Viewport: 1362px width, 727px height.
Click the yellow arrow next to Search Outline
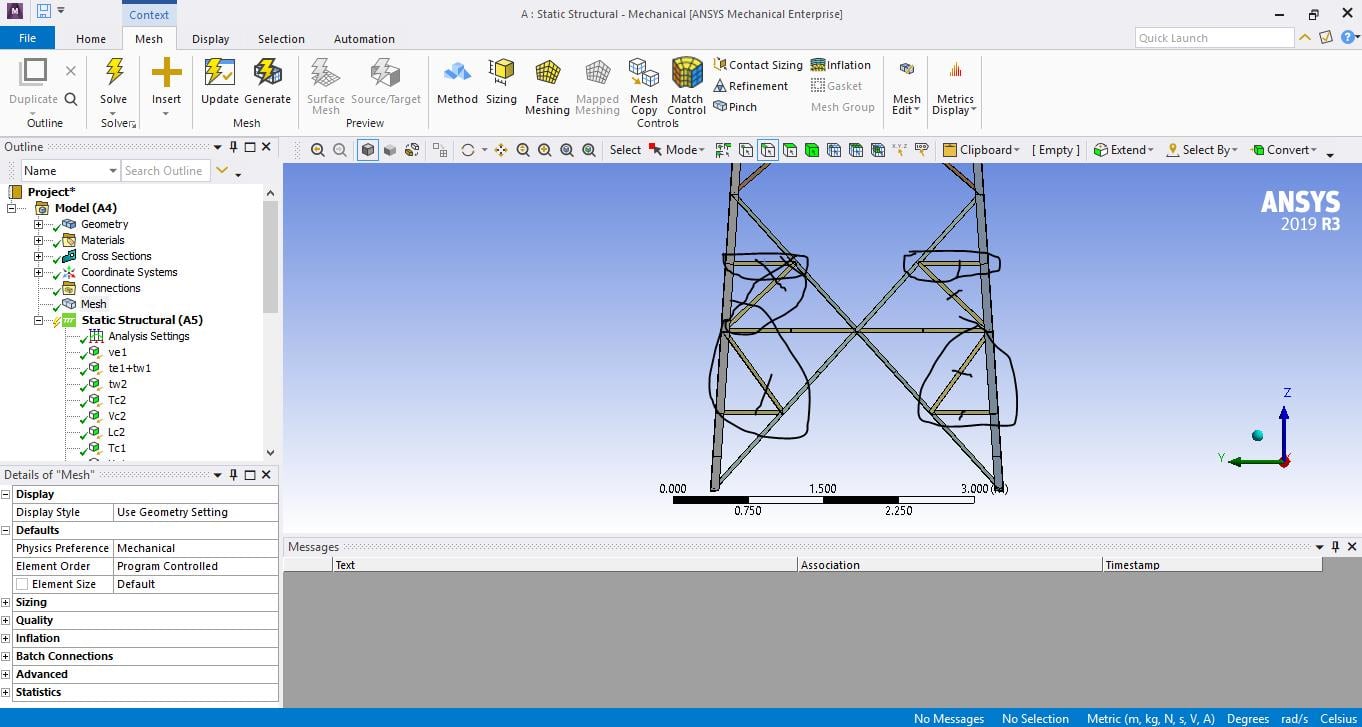223,171
